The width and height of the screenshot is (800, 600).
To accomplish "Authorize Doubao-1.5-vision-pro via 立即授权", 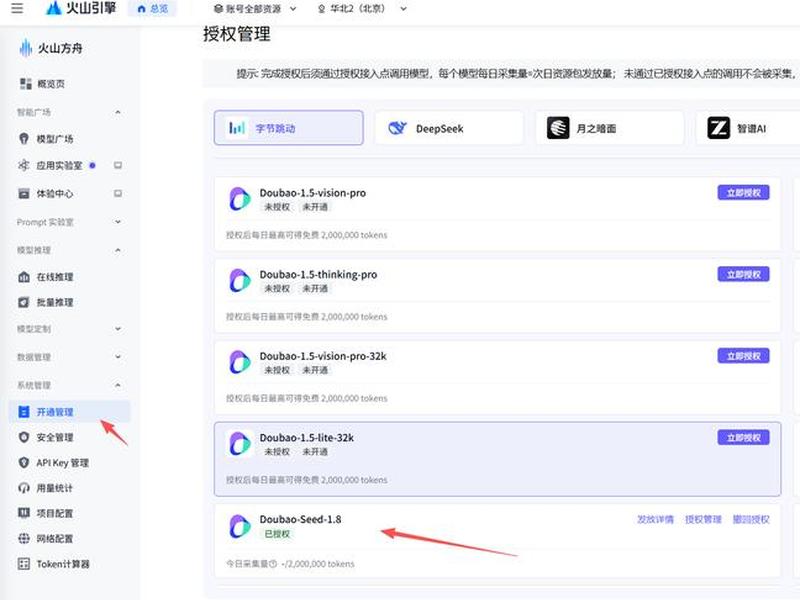I will 743,193.
